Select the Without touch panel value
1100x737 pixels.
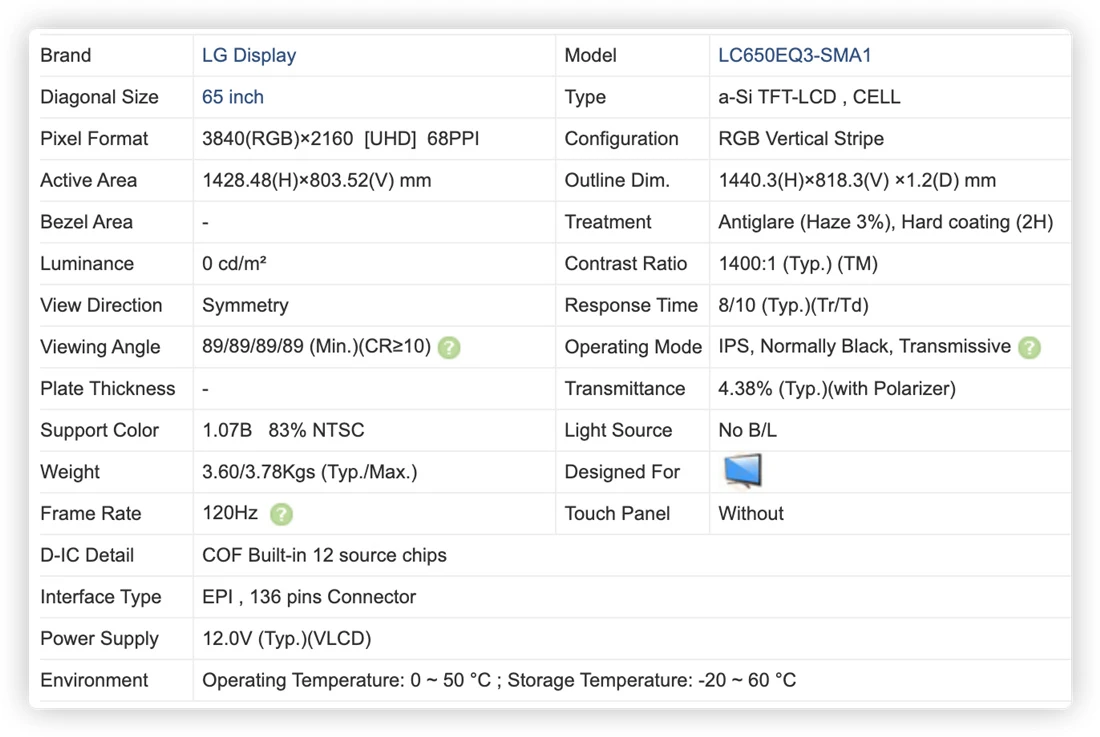(x=751, y=513)
